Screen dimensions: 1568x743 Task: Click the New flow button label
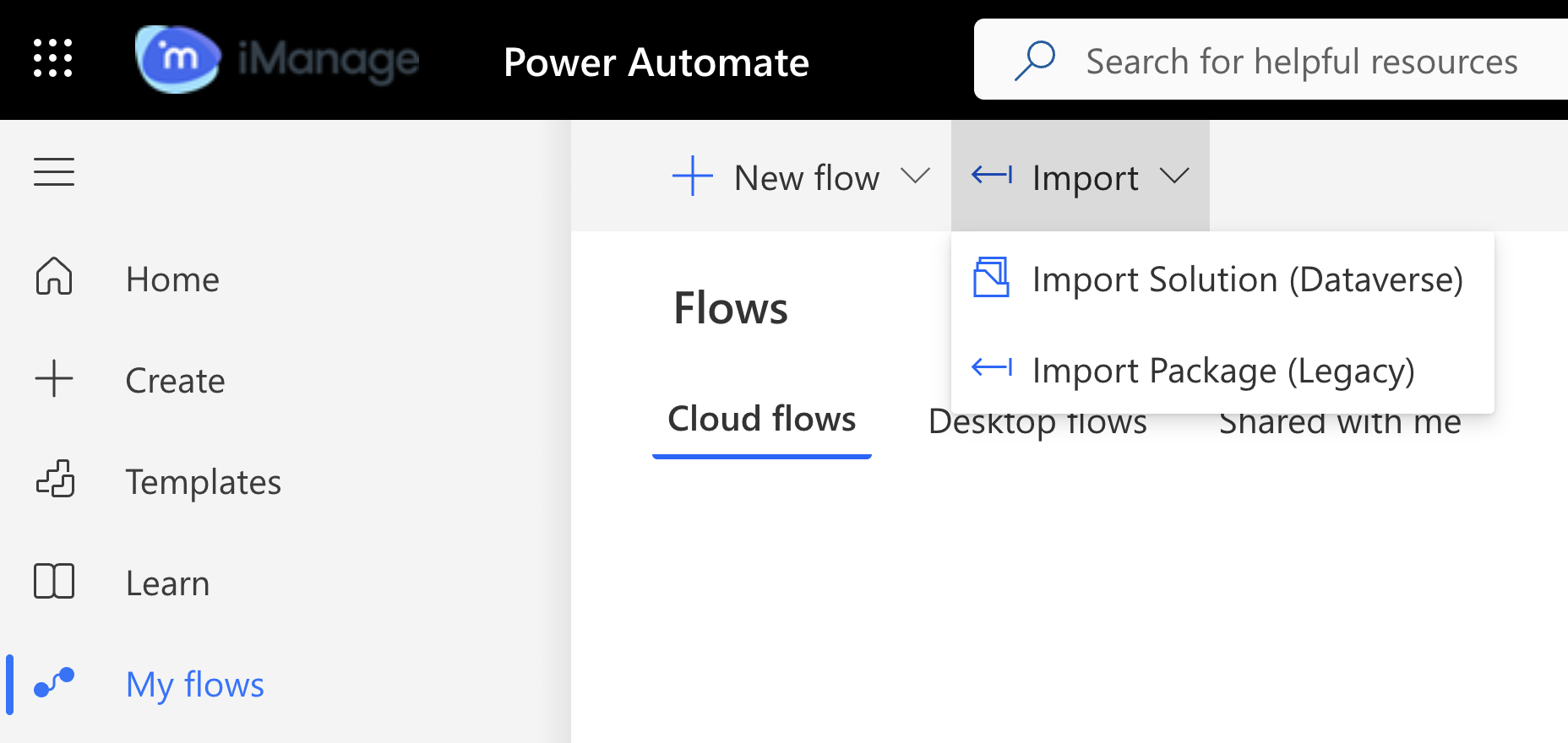pos(807,178)
